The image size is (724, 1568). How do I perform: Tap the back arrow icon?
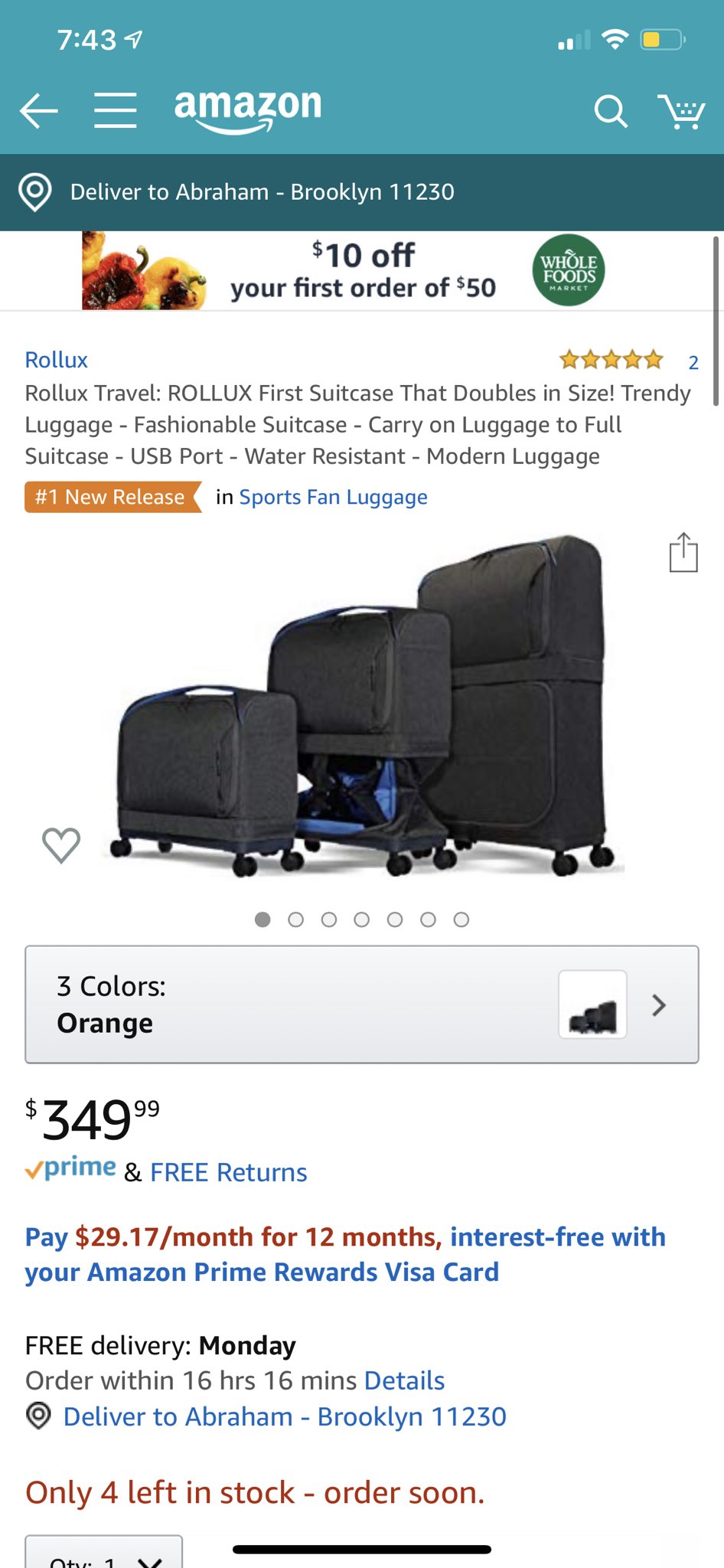coord(39,111)
